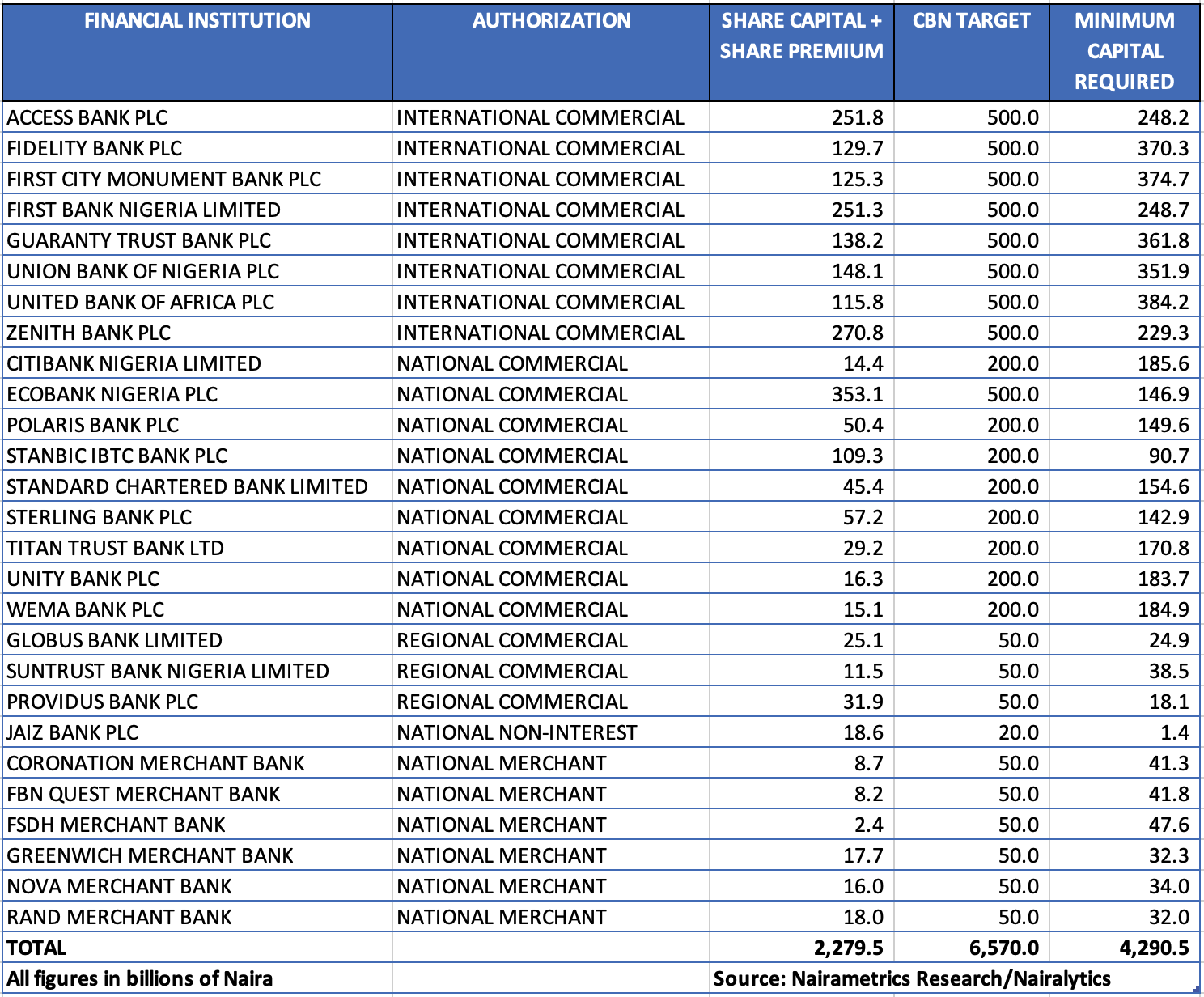
Task: Select the GLOBUS BANK LIMITED cell
Action: click(x=115, y=640)
